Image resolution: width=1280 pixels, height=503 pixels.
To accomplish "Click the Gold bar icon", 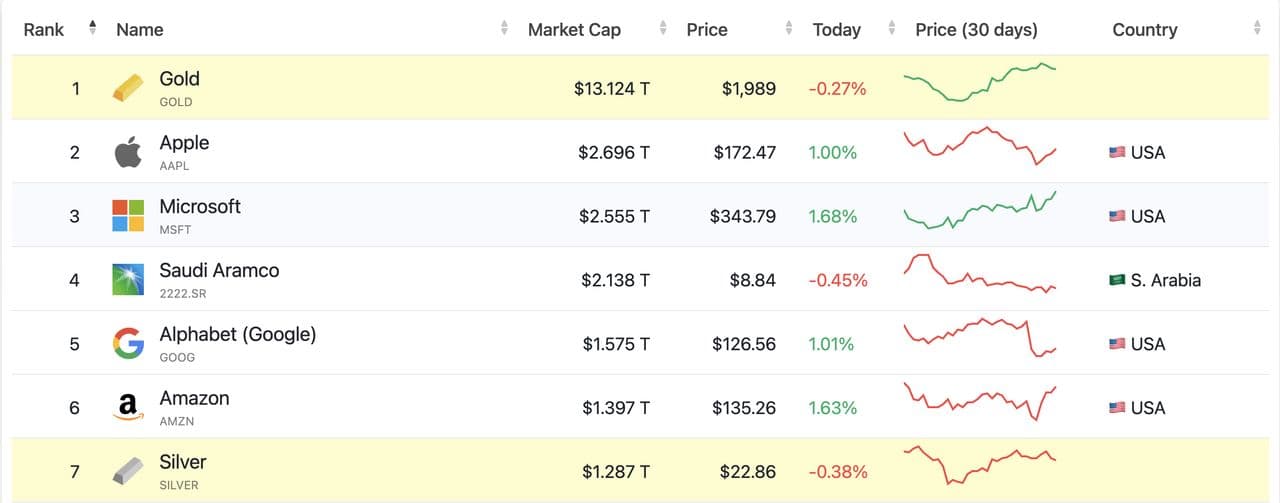I will (128, 88).
